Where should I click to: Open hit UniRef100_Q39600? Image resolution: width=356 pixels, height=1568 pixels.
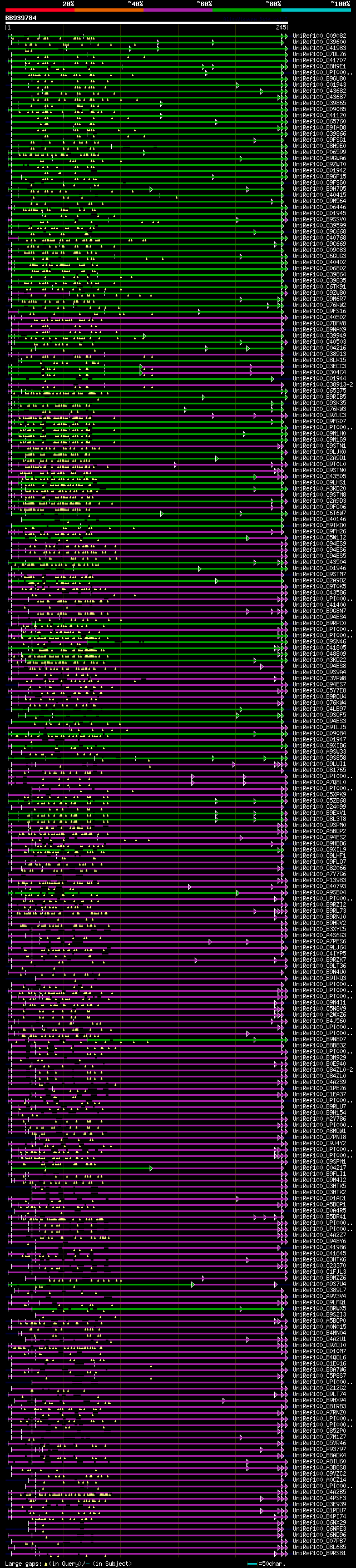click(x=319, y=42)
